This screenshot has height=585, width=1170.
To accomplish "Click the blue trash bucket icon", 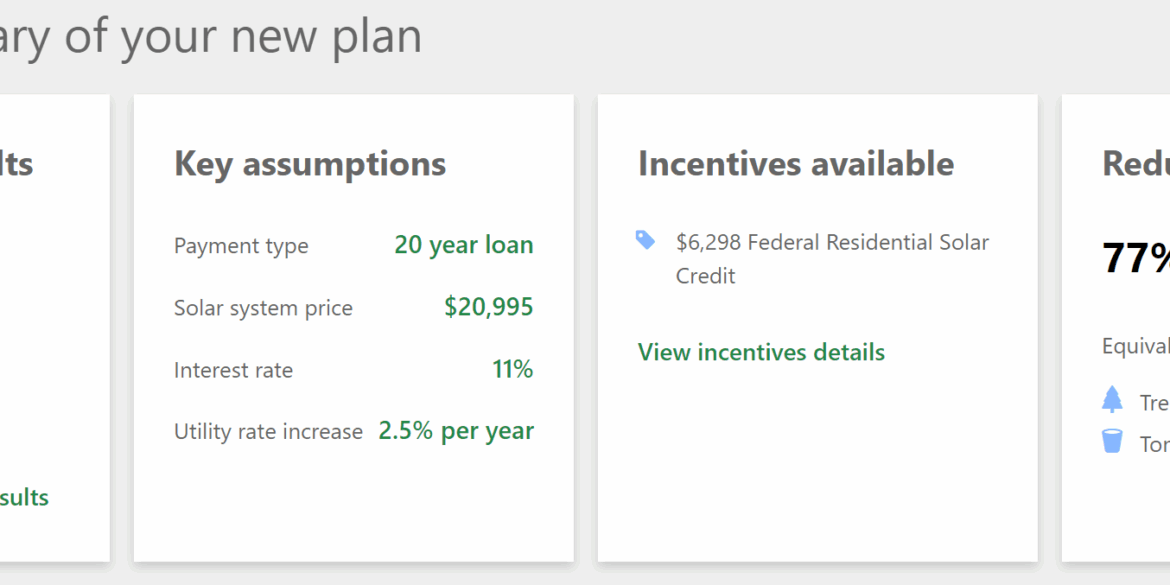I will pyautogui.click(x=1112, y=441).
